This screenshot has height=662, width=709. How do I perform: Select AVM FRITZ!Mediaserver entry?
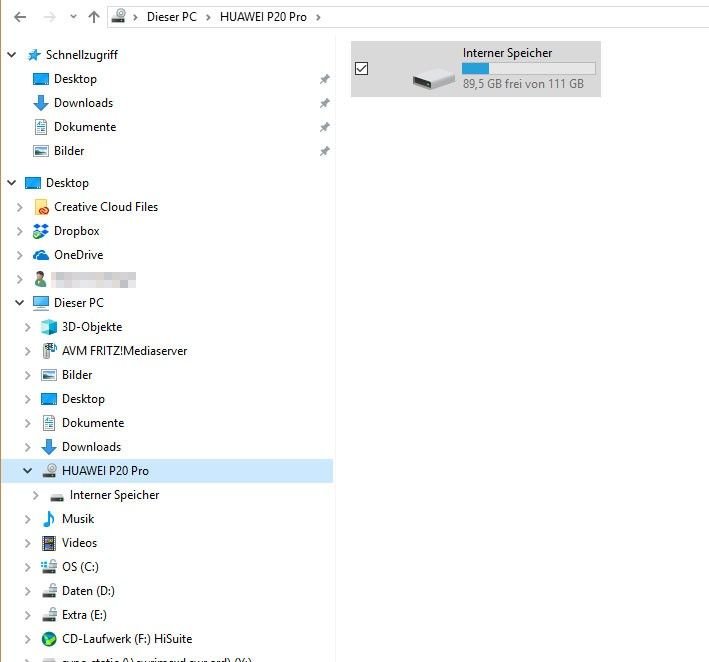pyautogui.click(x=124, y=351)
